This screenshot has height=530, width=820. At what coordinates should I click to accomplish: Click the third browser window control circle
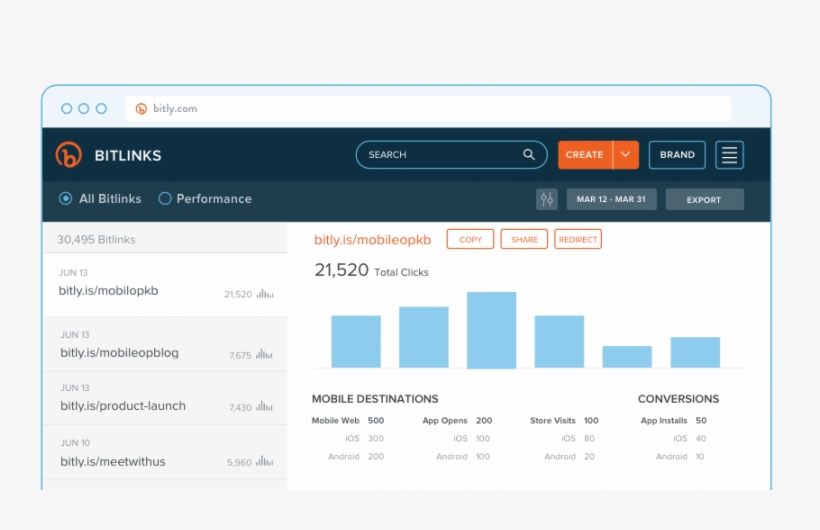101,108
